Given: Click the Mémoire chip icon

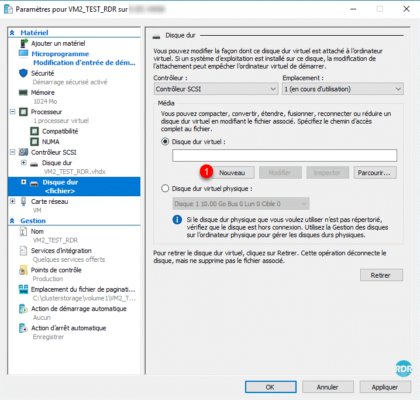Looking at the screenshot, I should tap(23, 93).
